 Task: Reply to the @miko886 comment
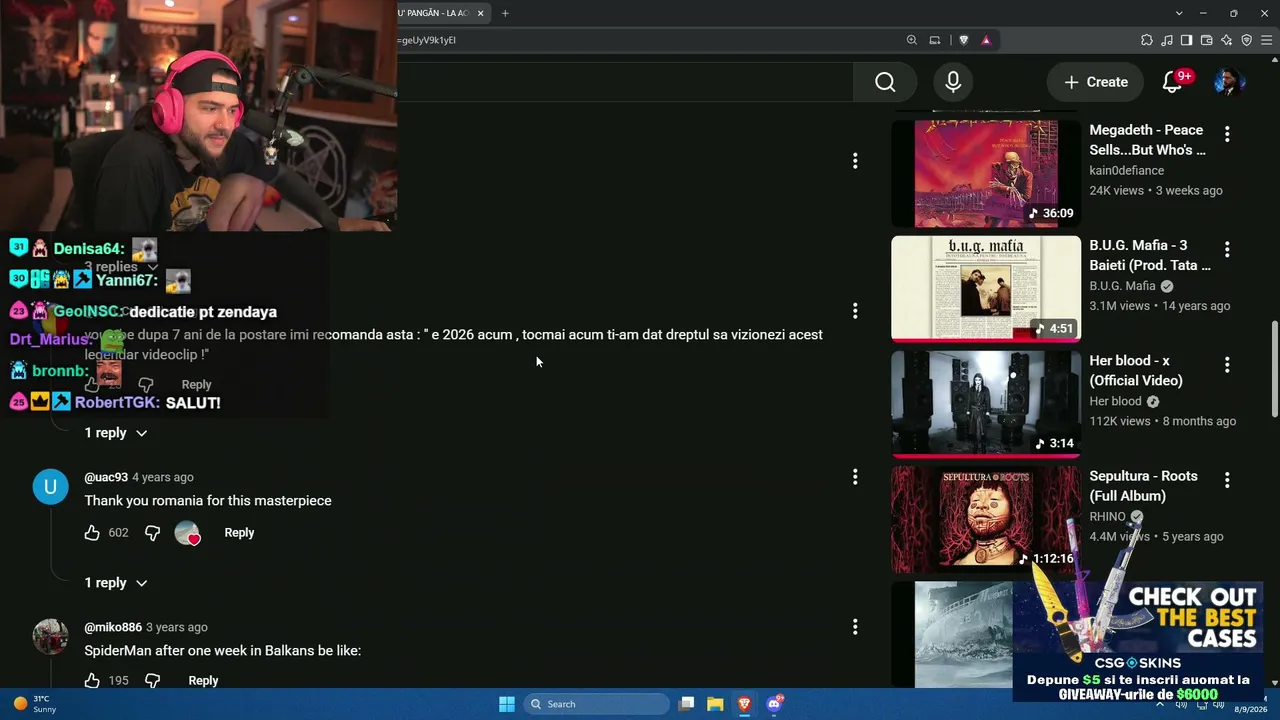203,681
